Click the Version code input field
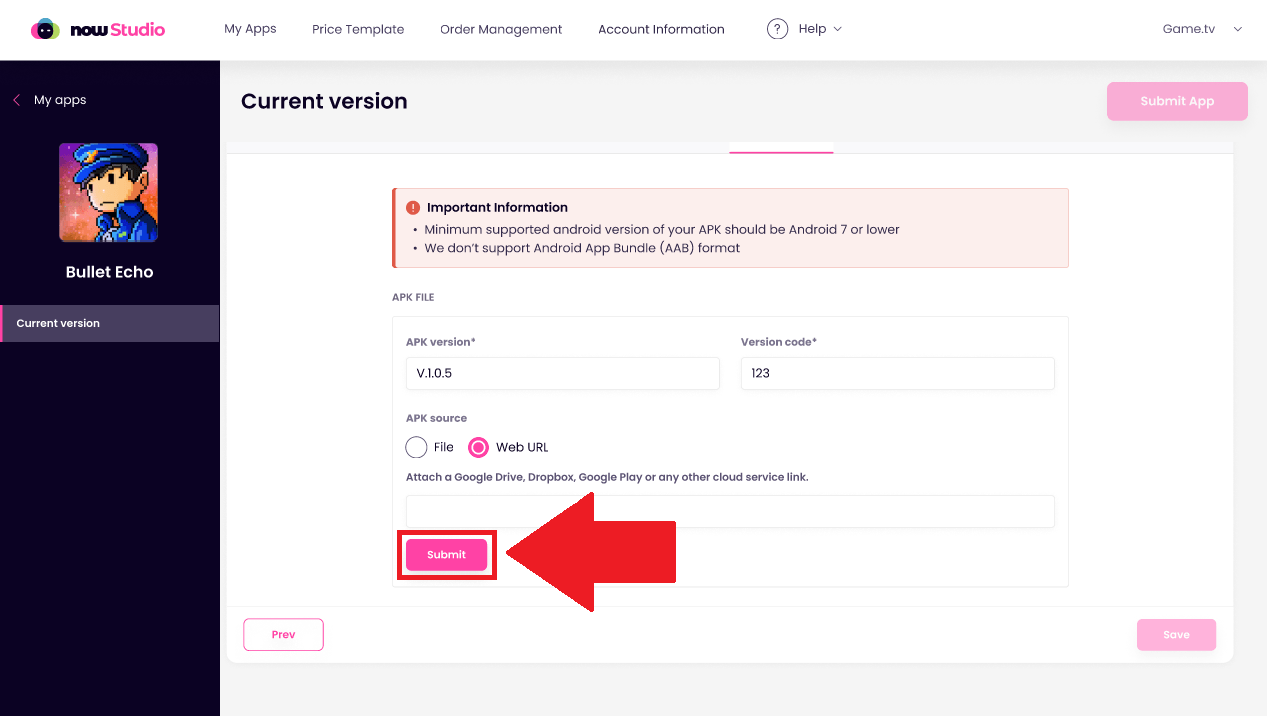Screen dimensions: 1267x716 [897, 373]
